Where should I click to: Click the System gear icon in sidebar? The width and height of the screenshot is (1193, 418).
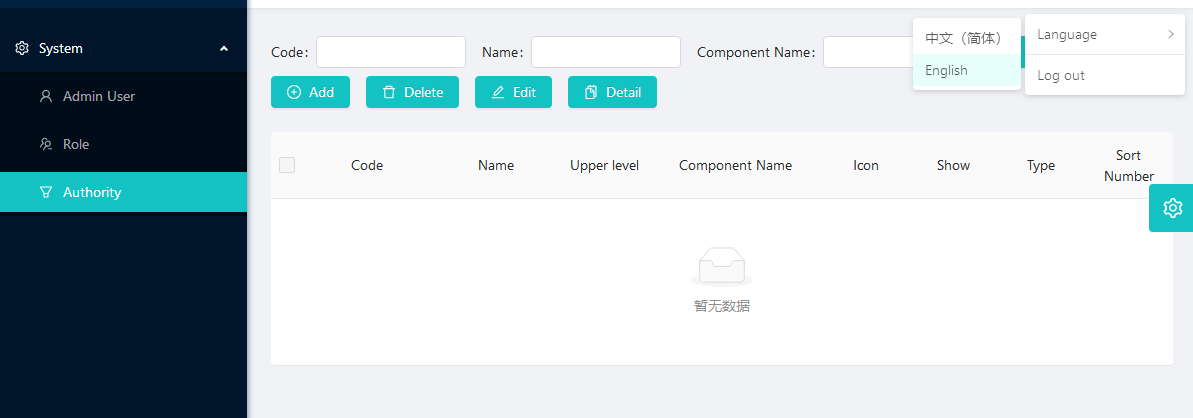[x=22, y=48]
